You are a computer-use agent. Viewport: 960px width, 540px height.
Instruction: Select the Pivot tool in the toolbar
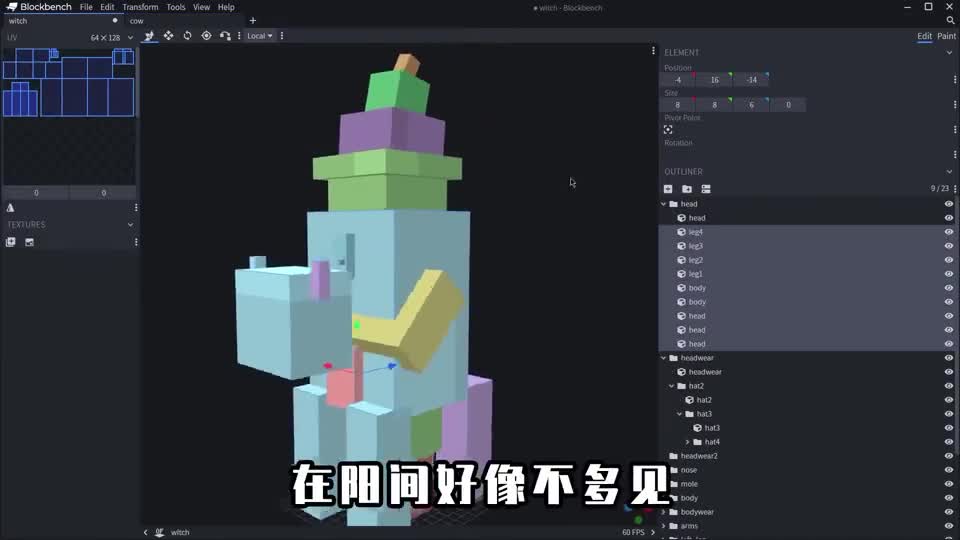206,36
